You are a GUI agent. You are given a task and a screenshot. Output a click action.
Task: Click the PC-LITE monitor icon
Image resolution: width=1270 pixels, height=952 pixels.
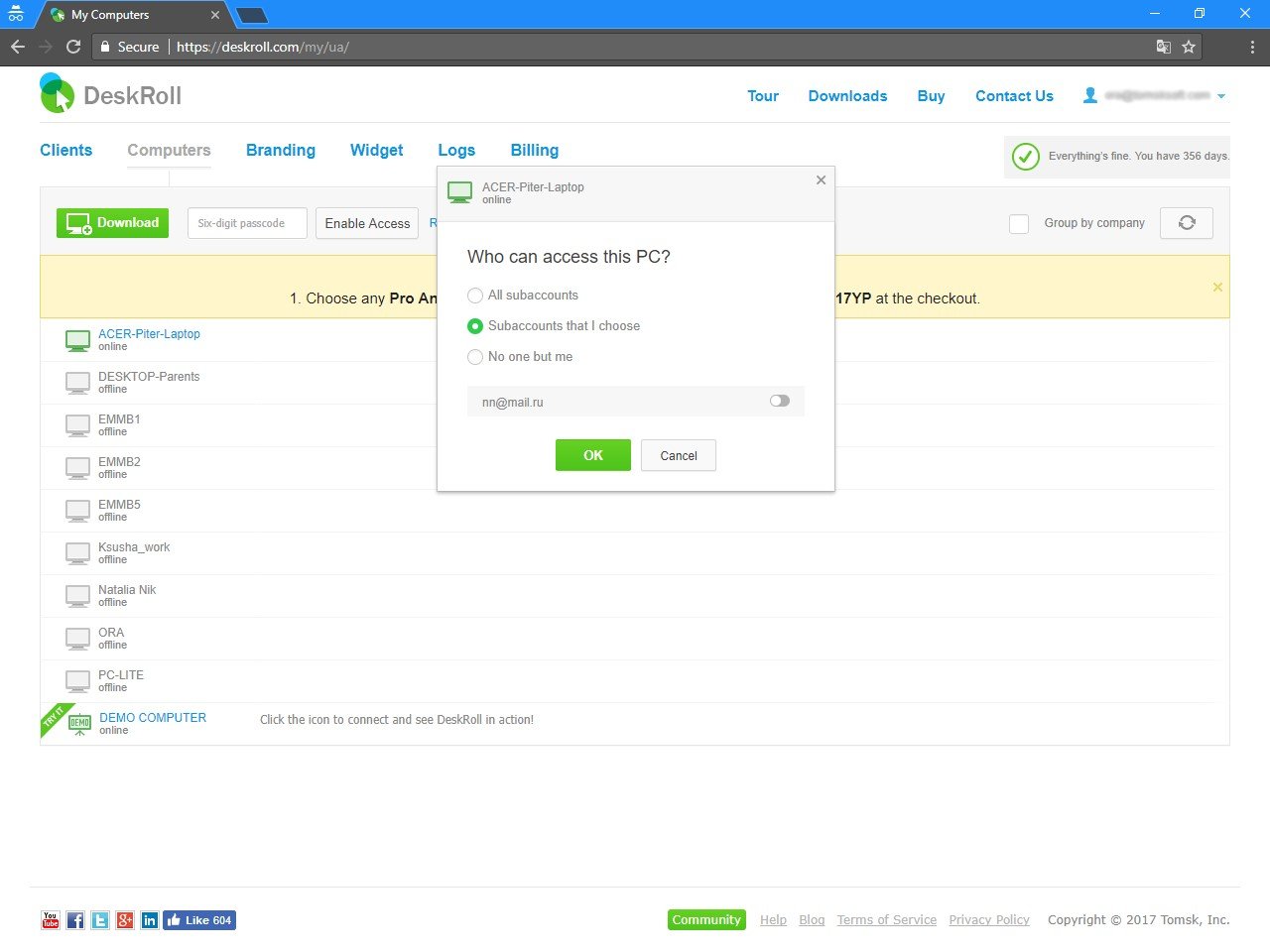pyautogui.click(x=77, y=681)
